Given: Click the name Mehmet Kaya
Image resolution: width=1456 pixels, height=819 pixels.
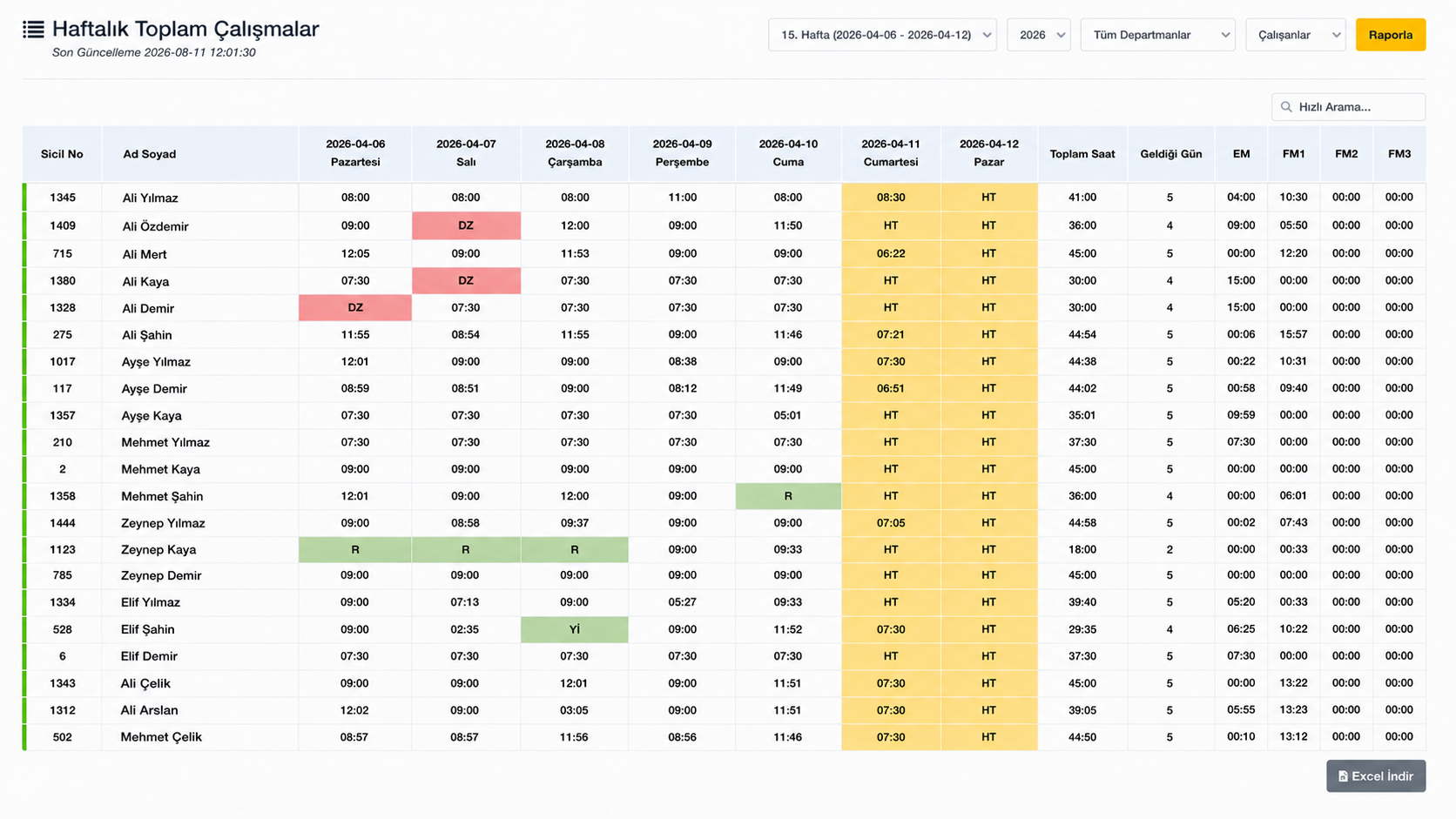Looking at the screenshot, I should [x=160, y=470].
